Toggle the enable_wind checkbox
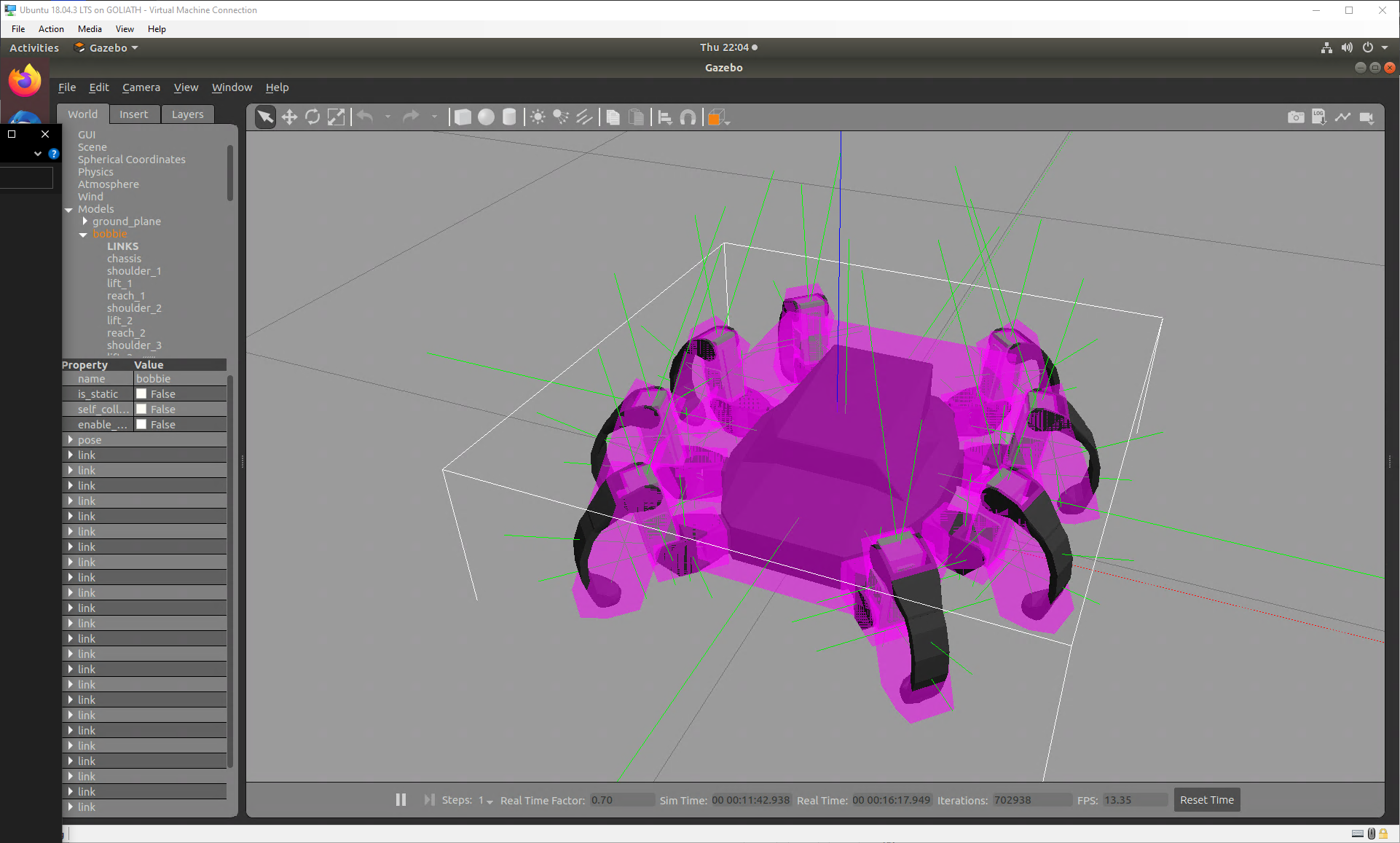This screenshot has height=843, width=1400. point(141,425)
